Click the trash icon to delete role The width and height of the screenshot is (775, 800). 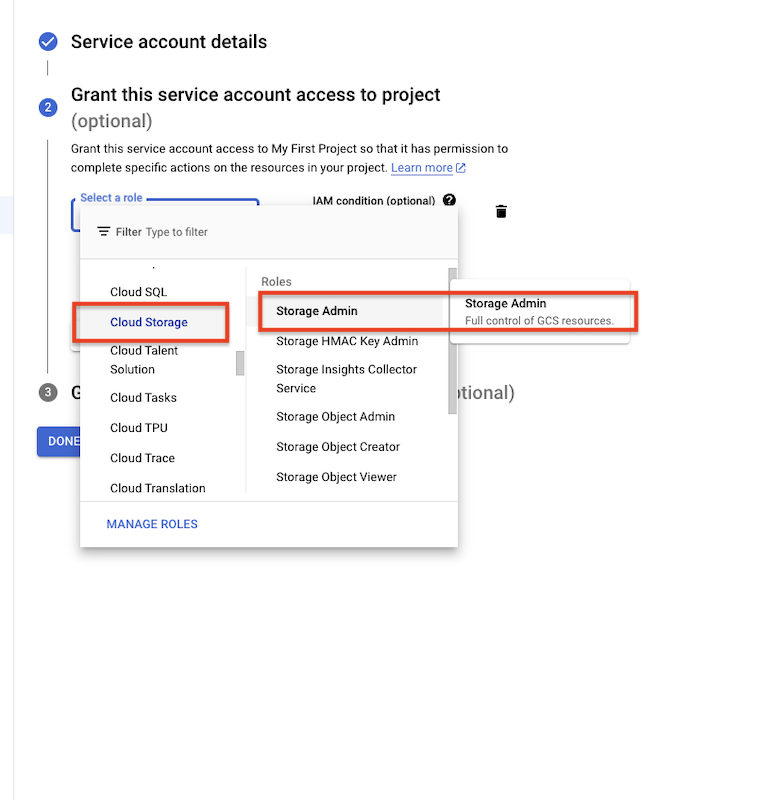(501, 211)
